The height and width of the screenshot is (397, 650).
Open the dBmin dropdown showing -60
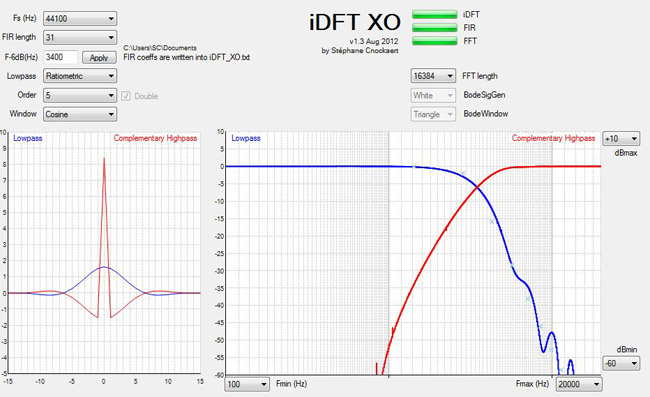[x=621, y=363]
